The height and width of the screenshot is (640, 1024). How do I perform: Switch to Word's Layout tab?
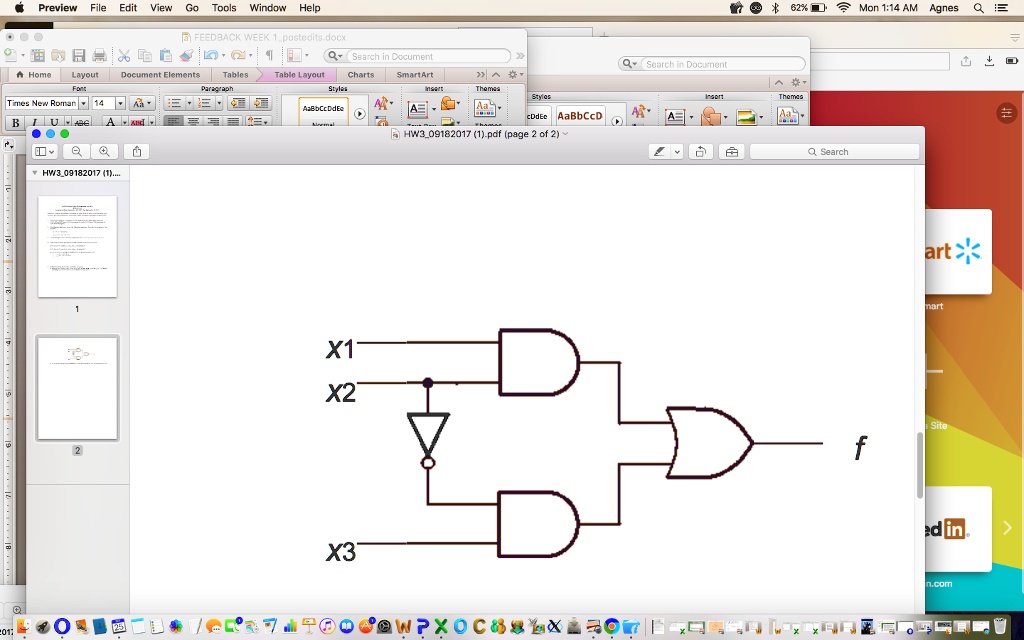[x=85, y=74]
